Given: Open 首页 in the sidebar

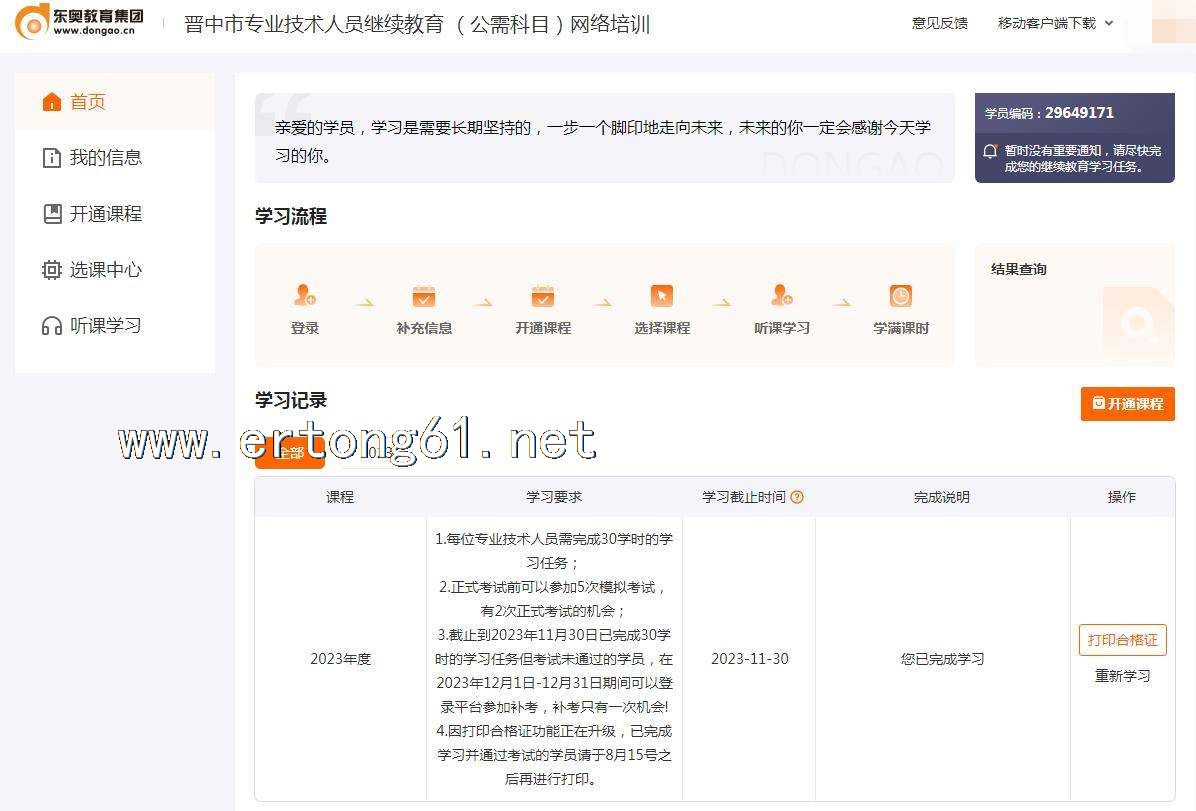Looking at the screenshot, I should click(x=88, y=102).
